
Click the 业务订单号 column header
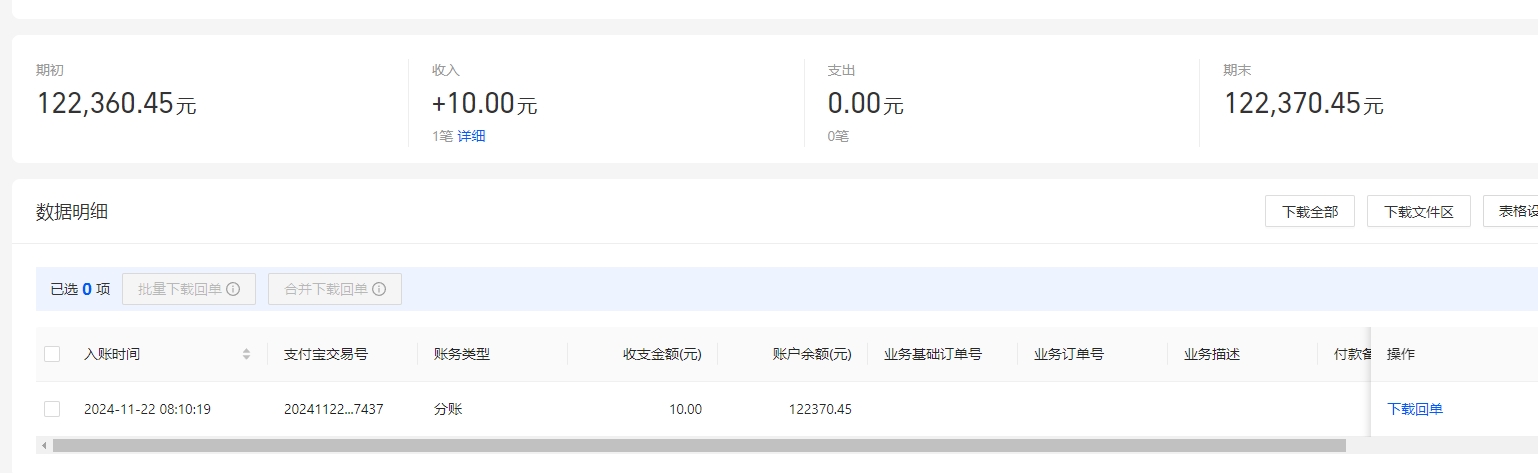(1069, 354)
